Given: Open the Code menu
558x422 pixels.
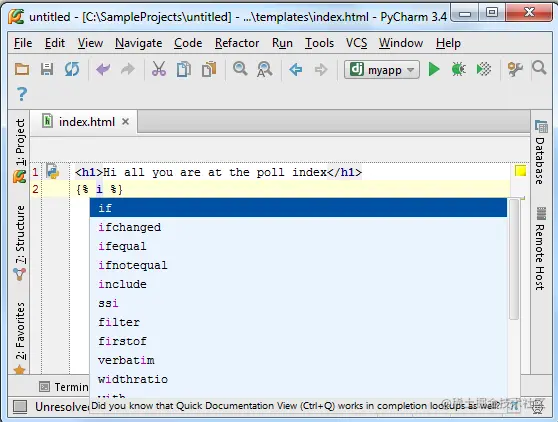Looking at the screenshot, I should coord(188,43).
